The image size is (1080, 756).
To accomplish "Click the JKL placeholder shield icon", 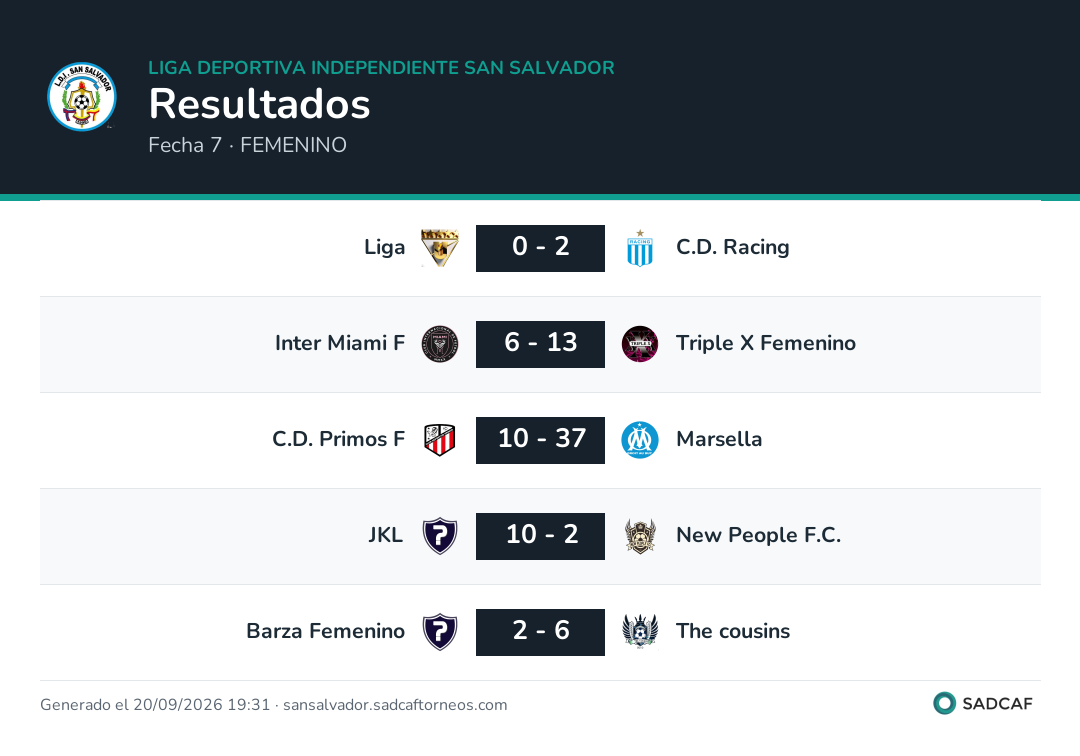I will point(439,536).
